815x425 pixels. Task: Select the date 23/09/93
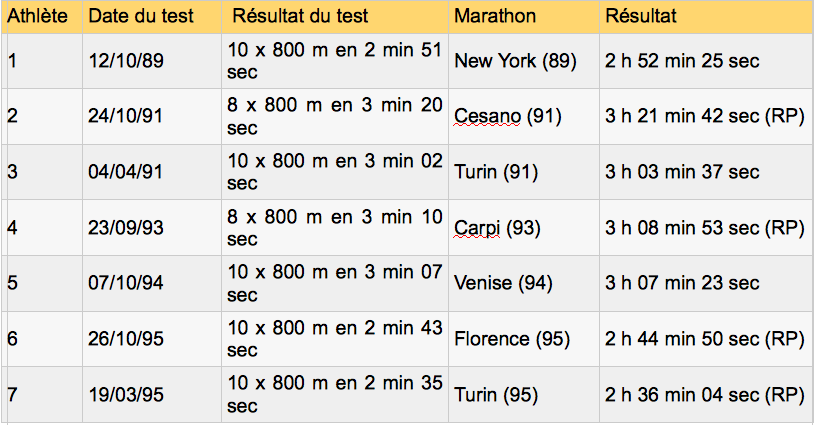(125, 228)
